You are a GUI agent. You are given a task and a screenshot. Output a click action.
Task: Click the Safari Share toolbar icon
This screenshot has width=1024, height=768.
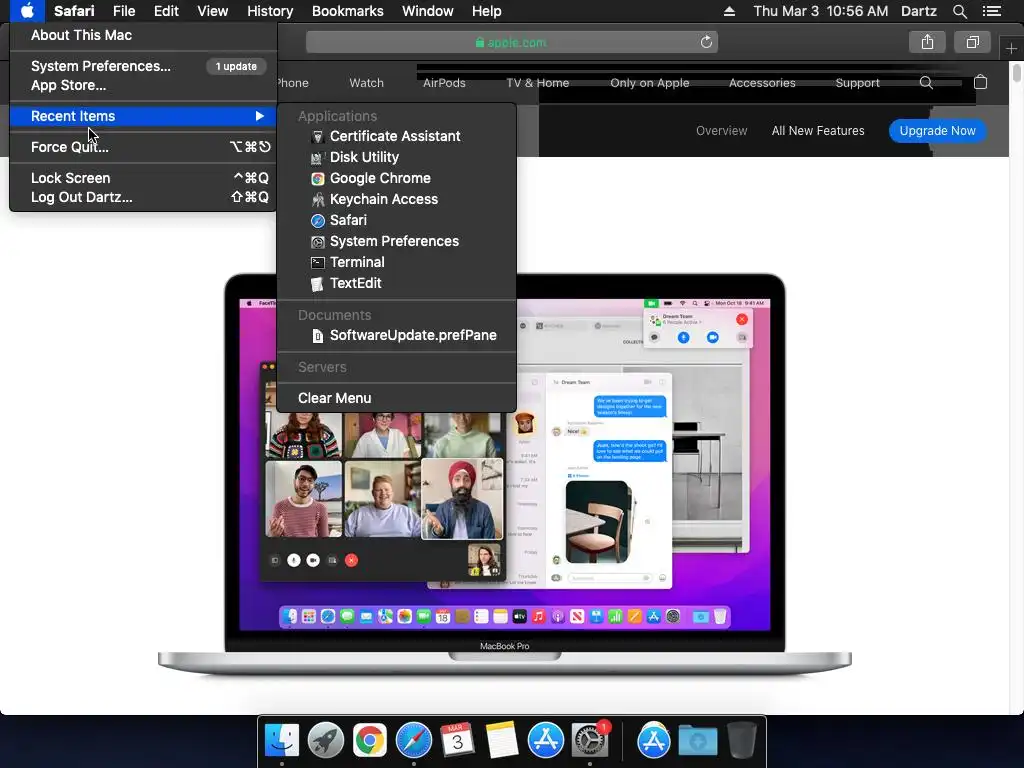[927, 42]
